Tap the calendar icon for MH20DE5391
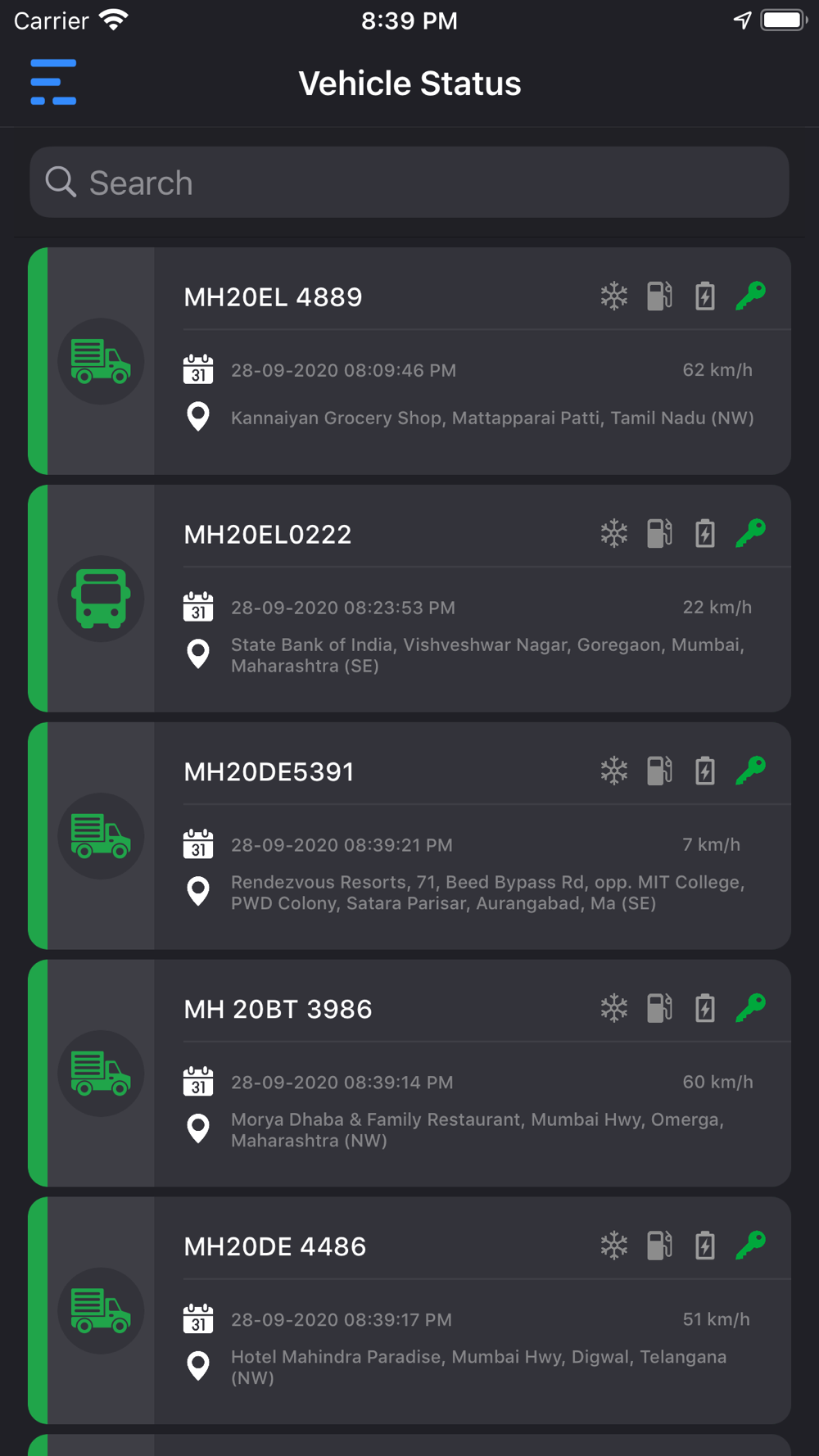 [198, 844]
